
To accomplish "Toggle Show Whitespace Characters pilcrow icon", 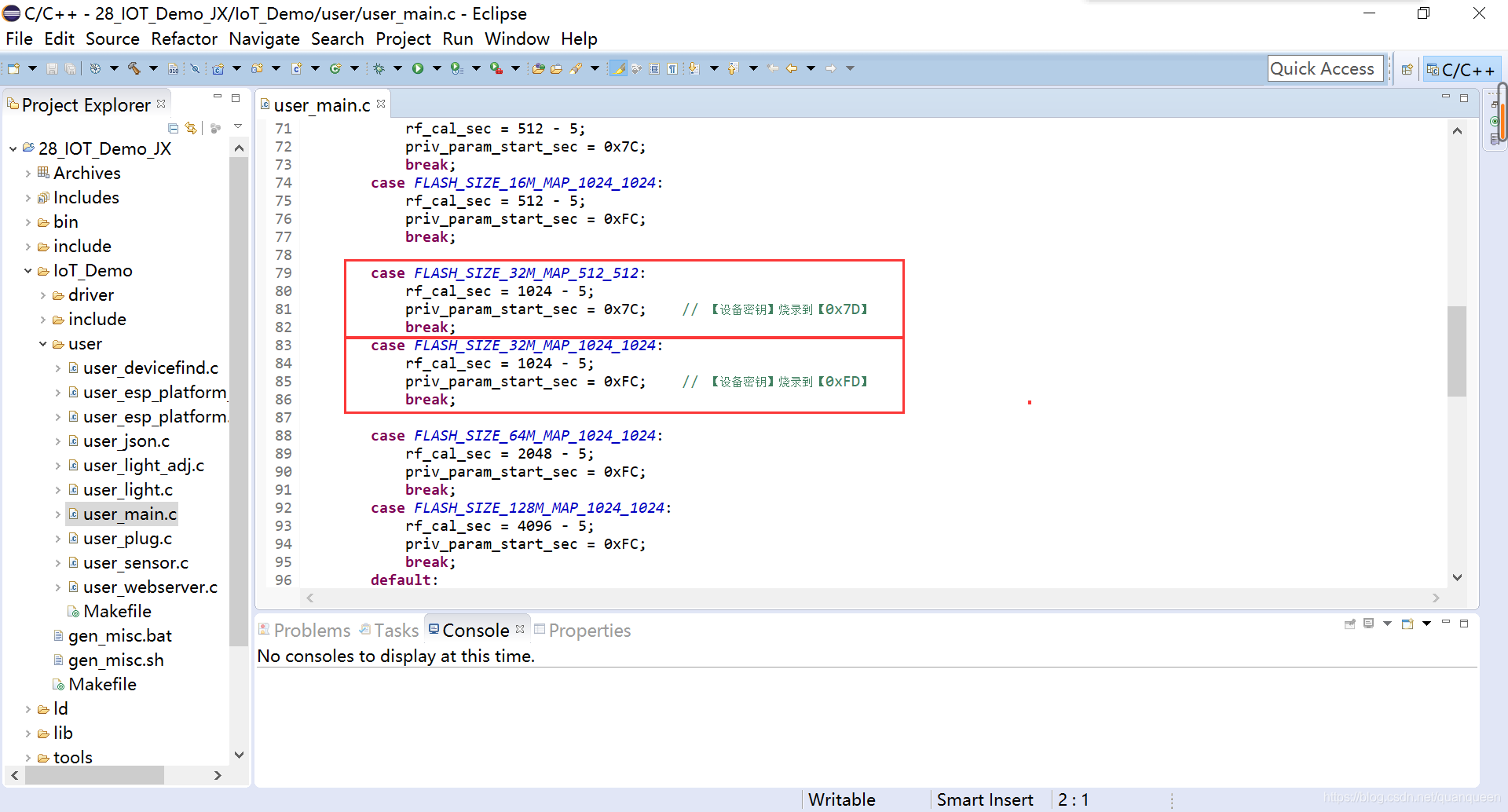I will 672,69.
